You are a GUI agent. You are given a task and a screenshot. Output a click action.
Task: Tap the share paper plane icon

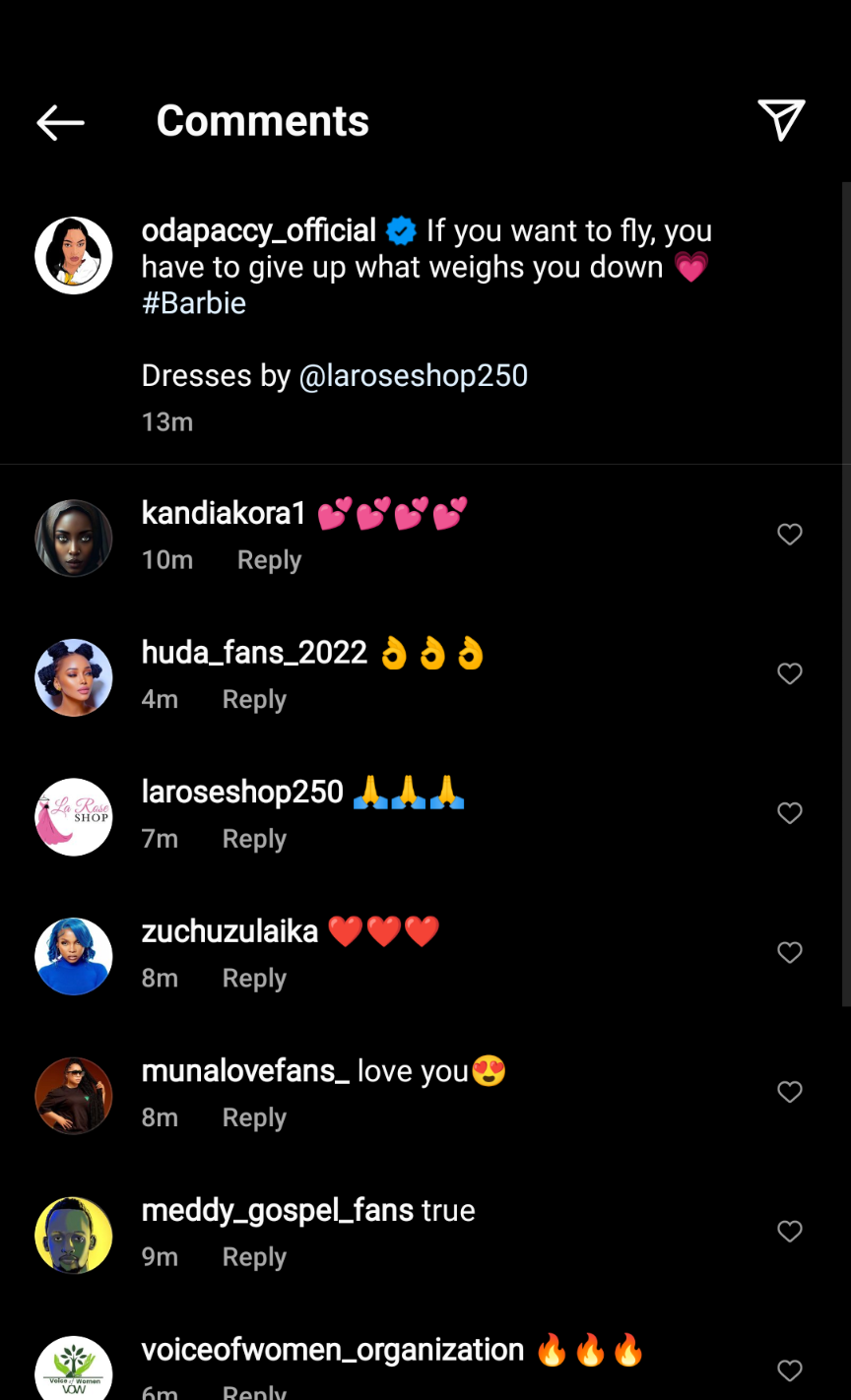782,120
